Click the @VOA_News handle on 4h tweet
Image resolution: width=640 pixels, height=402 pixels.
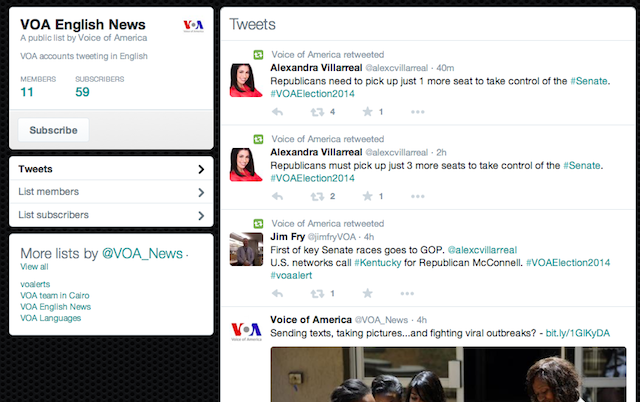coord(381,320)
